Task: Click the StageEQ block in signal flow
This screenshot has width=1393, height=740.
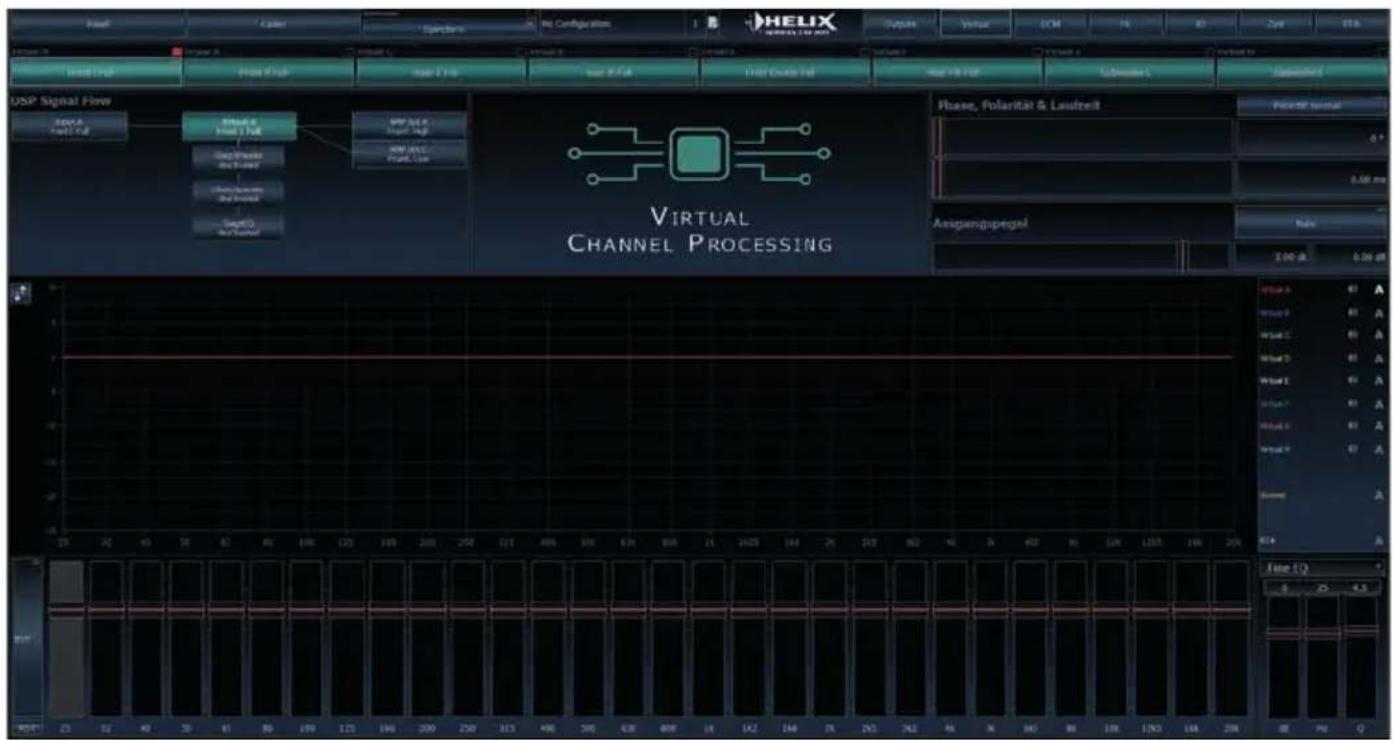Action: point(238,226)
